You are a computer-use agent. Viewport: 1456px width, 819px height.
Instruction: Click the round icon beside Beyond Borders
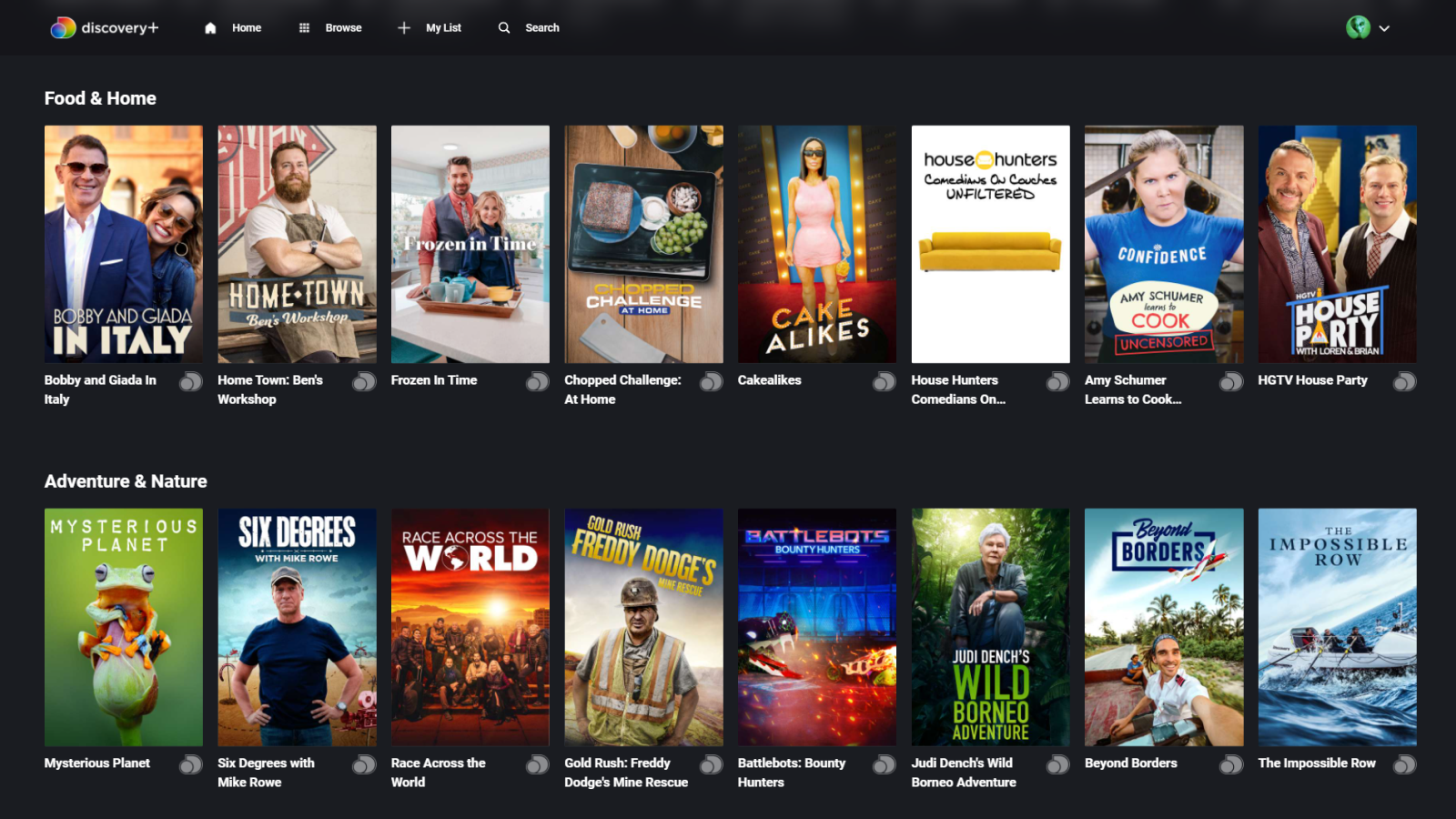click(x=1231, y=764)
